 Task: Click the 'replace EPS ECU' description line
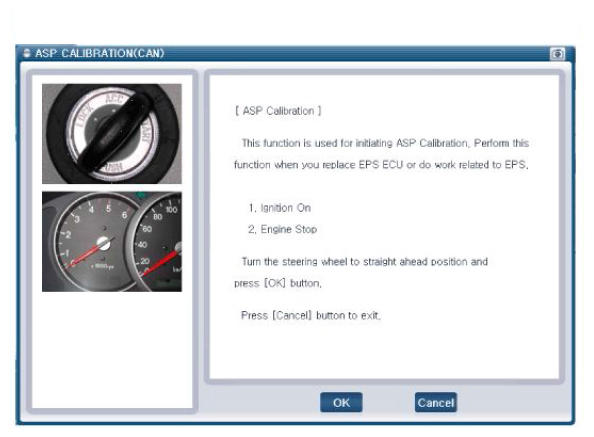381,165
